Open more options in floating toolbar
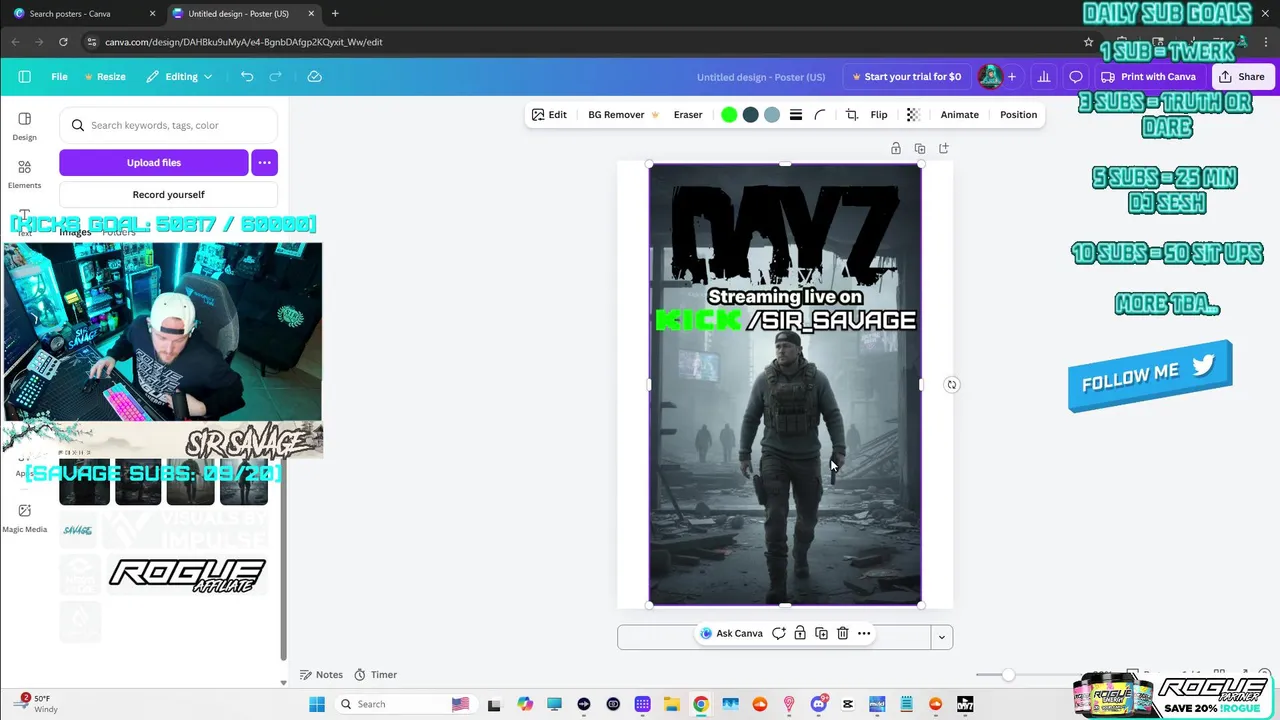 [x=864, y=633]
